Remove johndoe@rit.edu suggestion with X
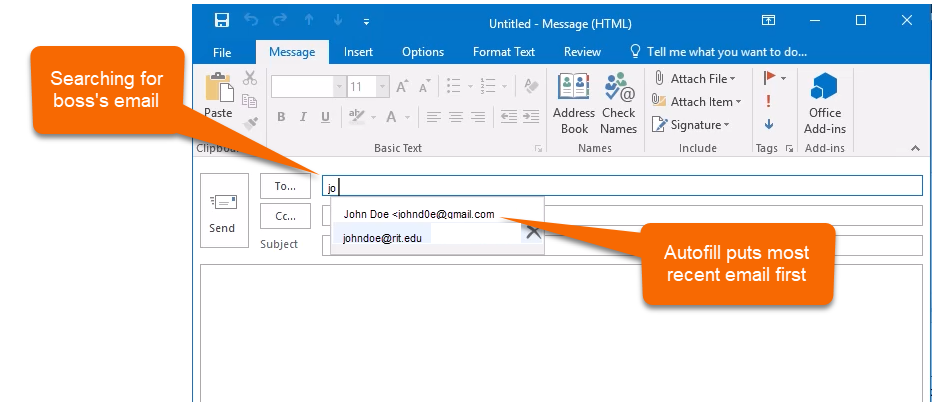The image size is (932, 402). (533, 232)
